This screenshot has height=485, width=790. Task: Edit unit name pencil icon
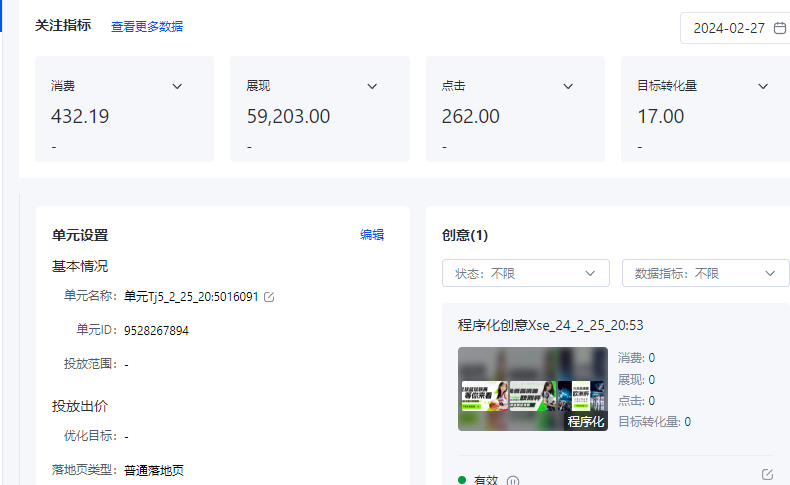(269, 297)
